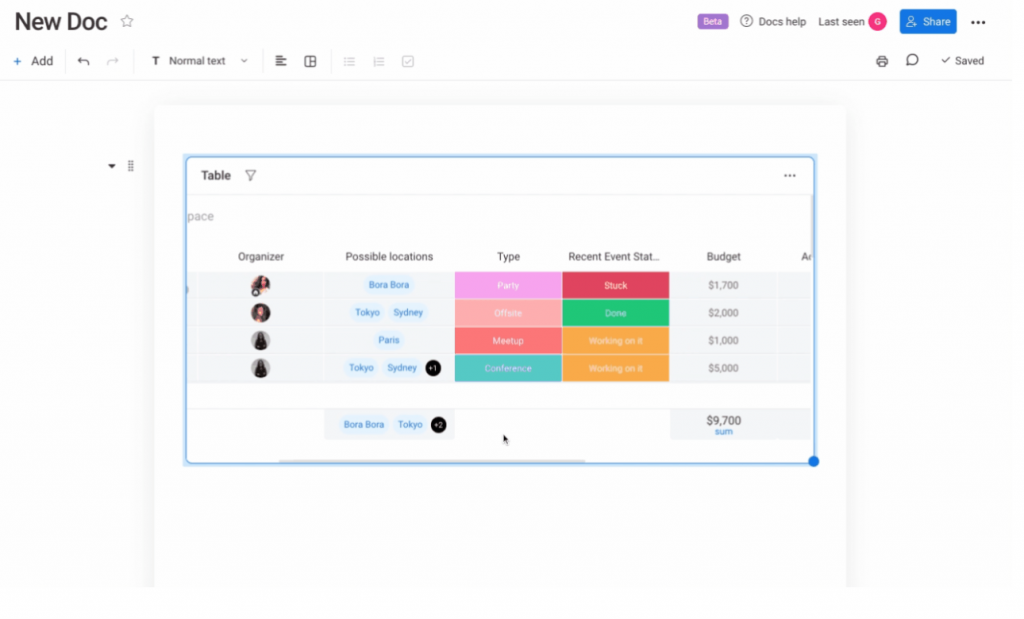Open the document options via top-right ellipsis
The width and height of the screenshot is (1024, 619).
[978, 21]
